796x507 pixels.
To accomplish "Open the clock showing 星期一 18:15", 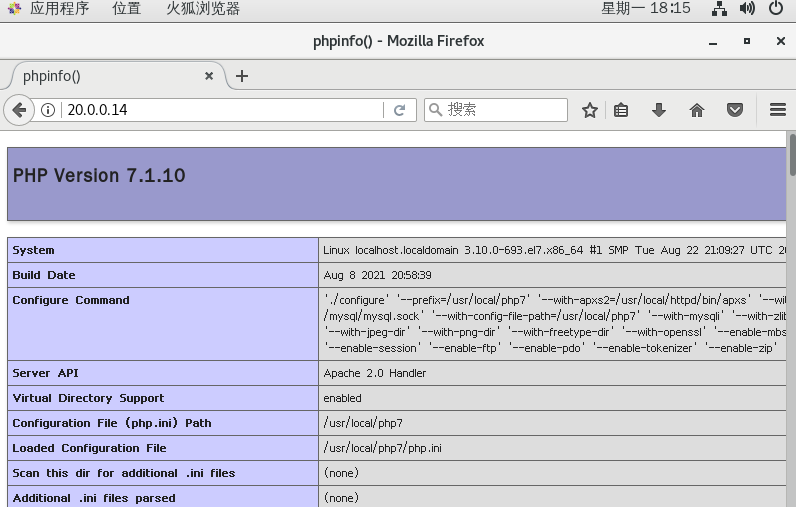I will (646, 8).
